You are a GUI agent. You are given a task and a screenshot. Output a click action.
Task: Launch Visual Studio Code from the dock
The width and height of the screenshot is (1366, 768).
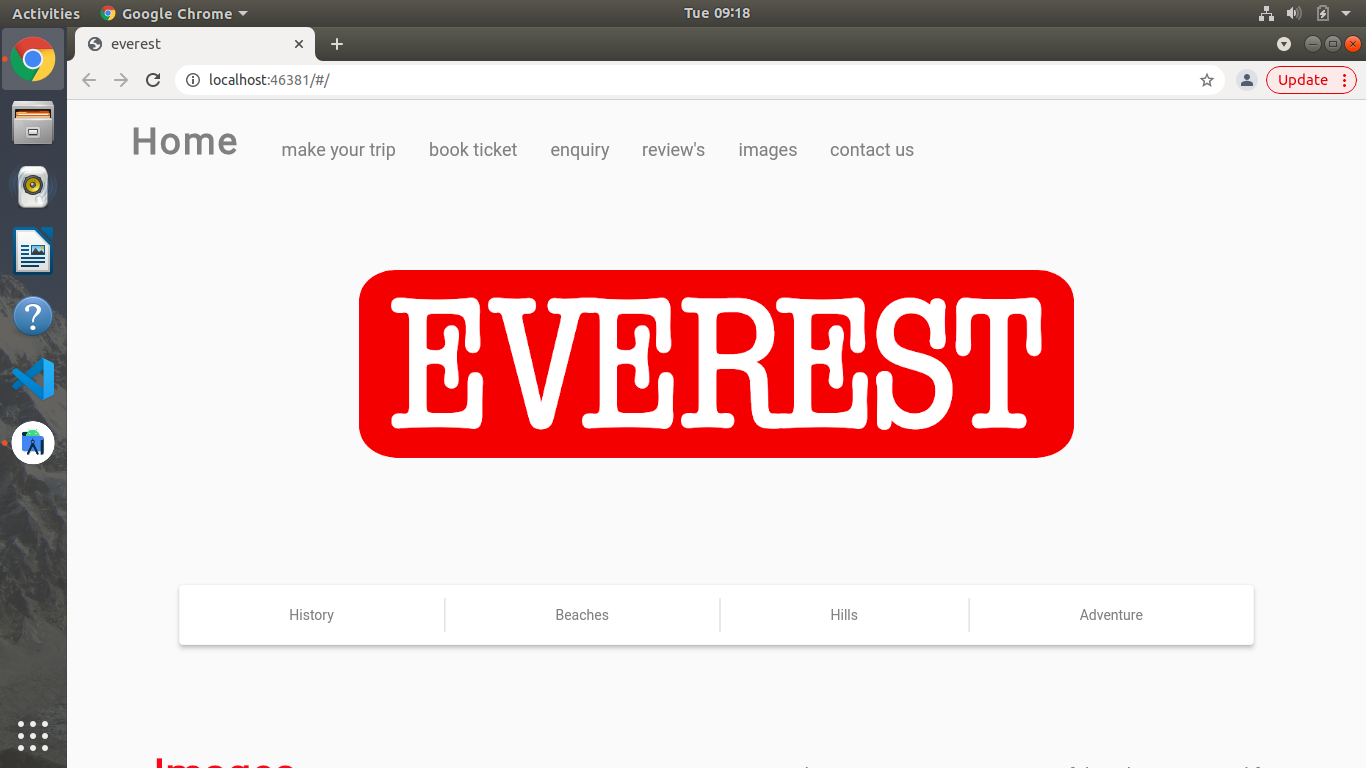(33, 379)
